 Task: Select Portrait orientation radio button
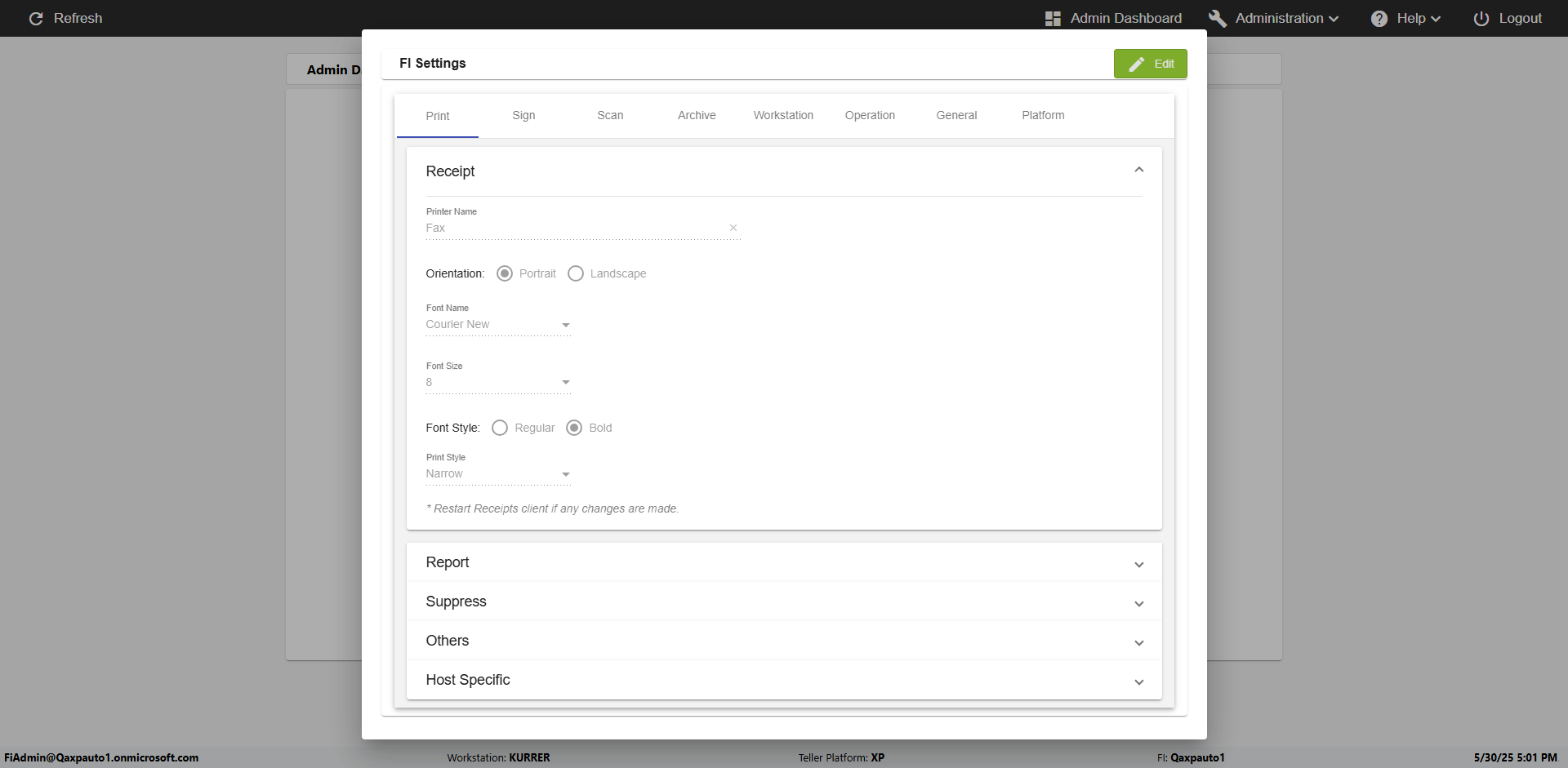(505, 273)
